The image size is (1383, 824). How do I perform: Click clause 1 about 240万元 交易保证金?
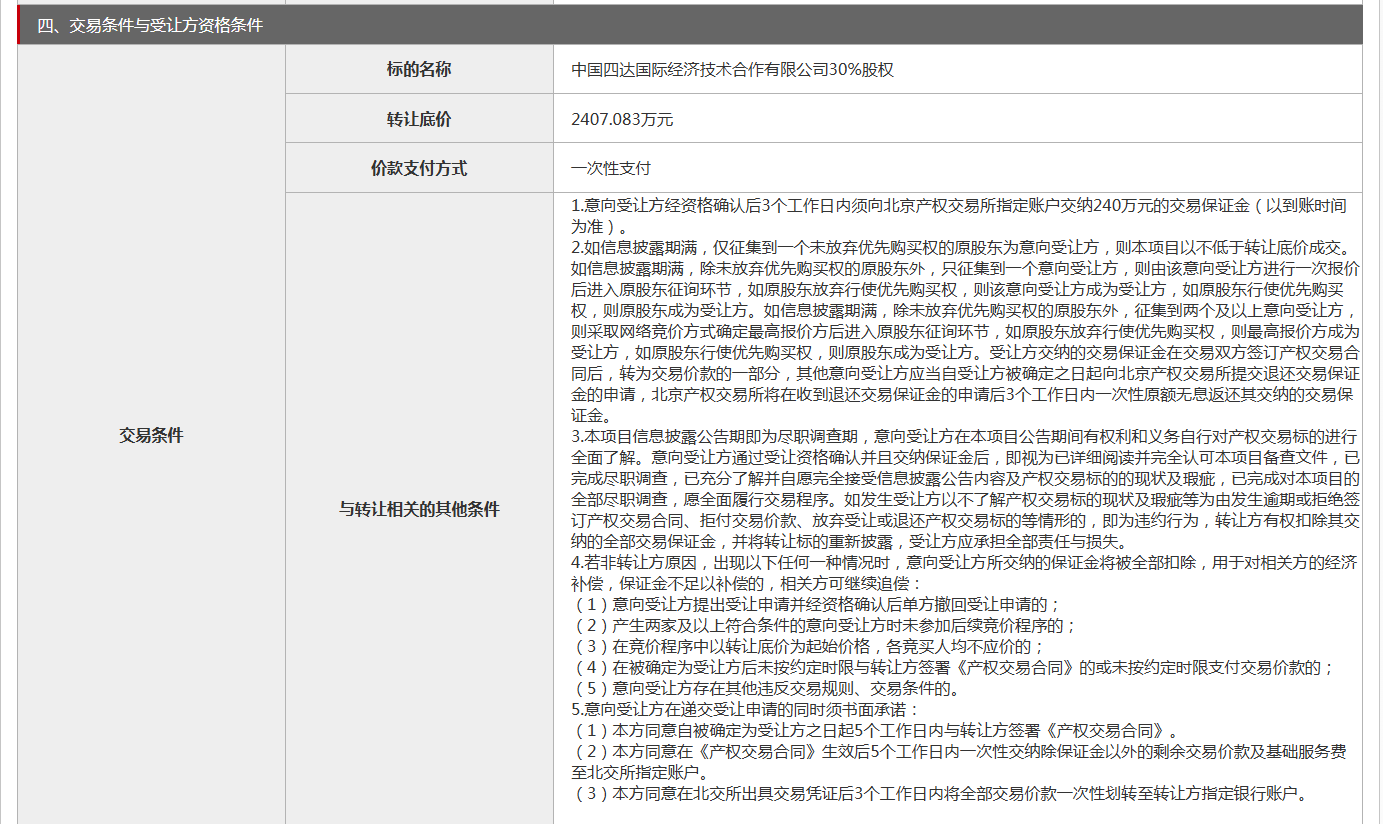coord(959,216)
